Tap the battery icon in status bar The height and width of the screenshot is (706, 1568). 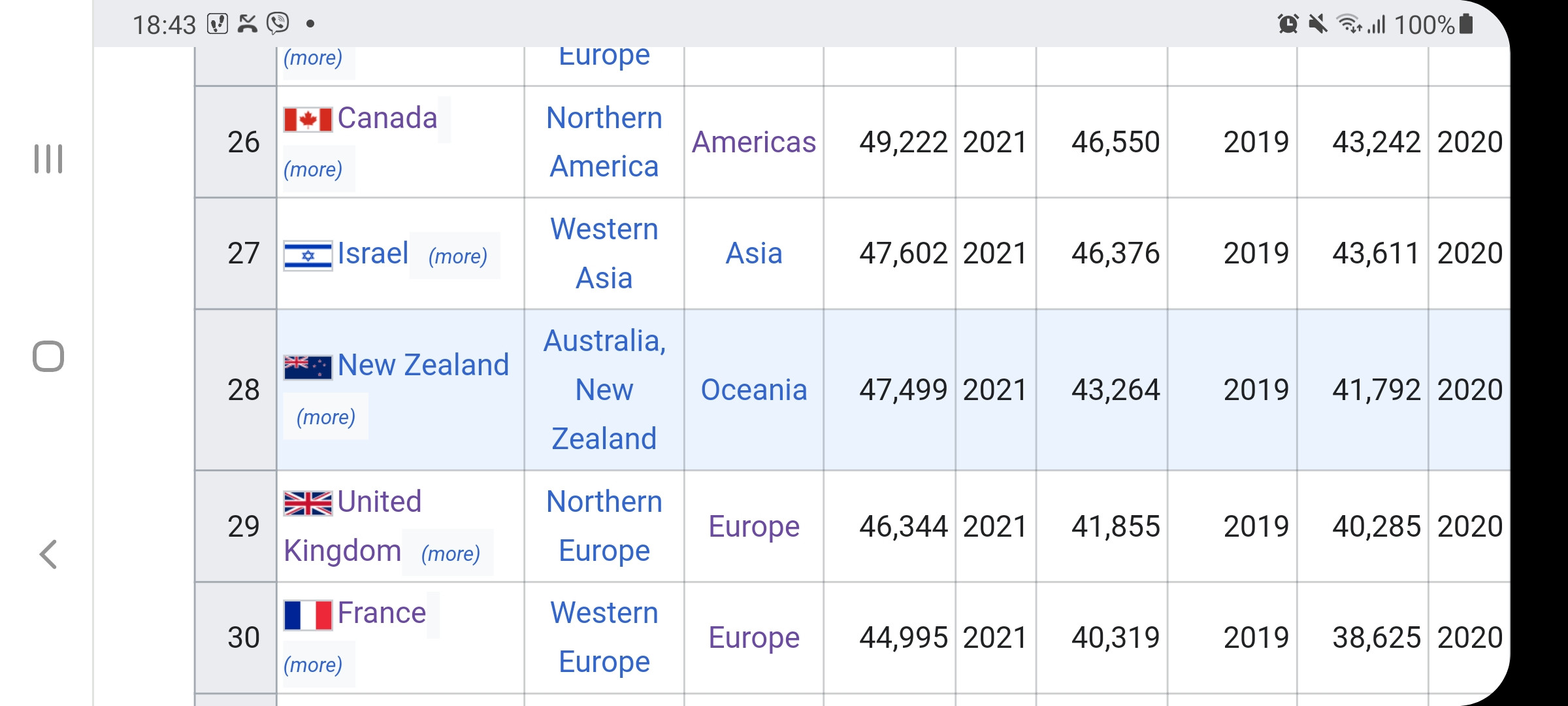coord(1466,24)
